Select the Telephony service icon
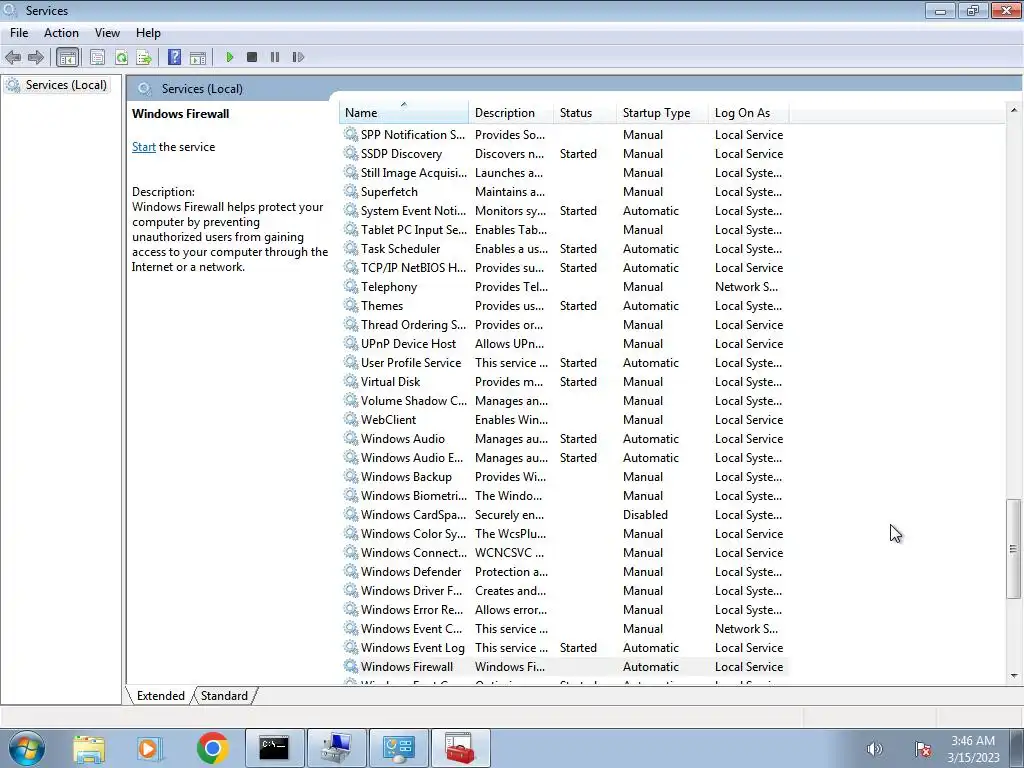The image size is (1024, 768). click(351, 287)
